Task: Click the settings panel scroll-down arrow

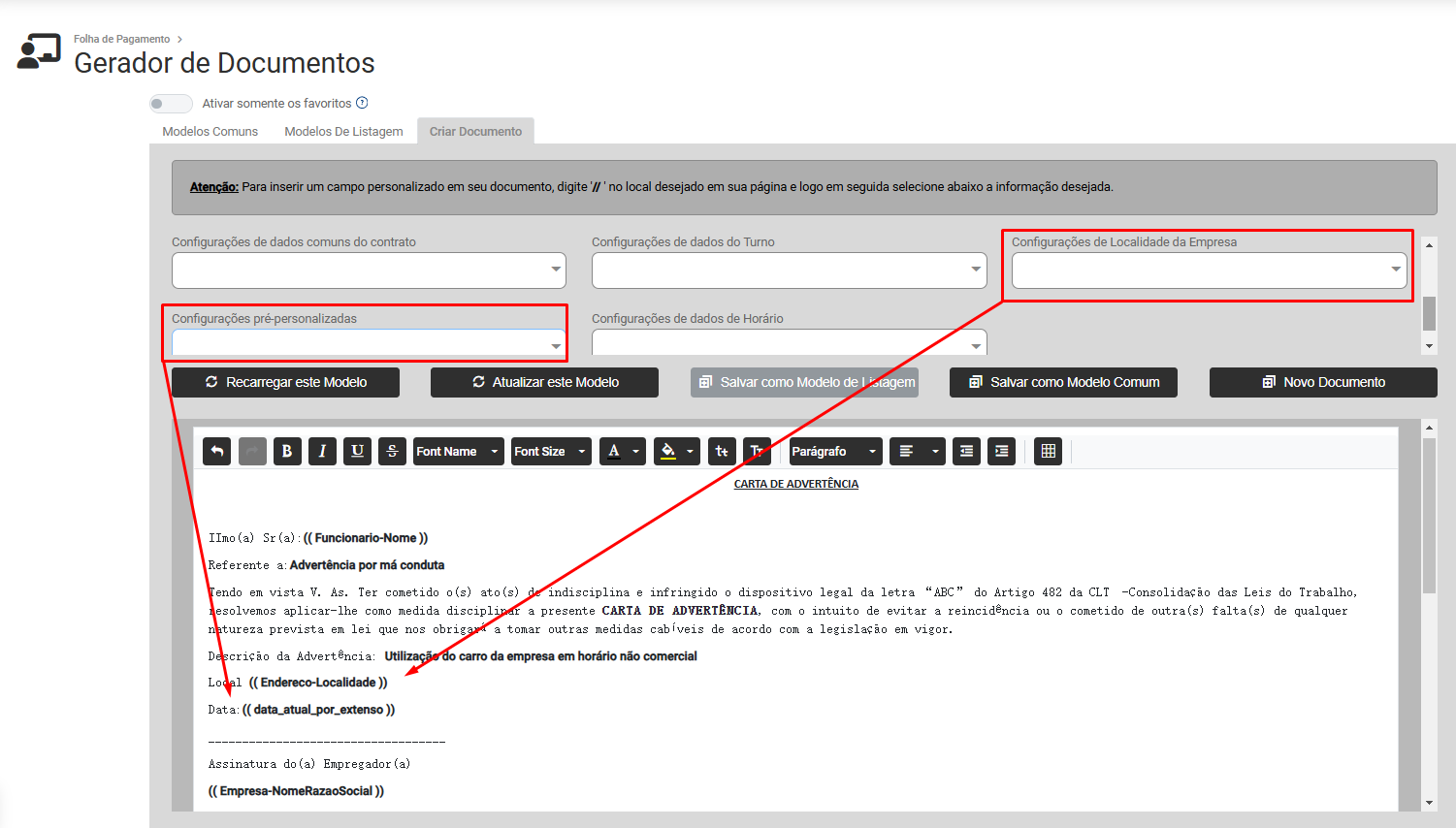Action: point(1429,346)
